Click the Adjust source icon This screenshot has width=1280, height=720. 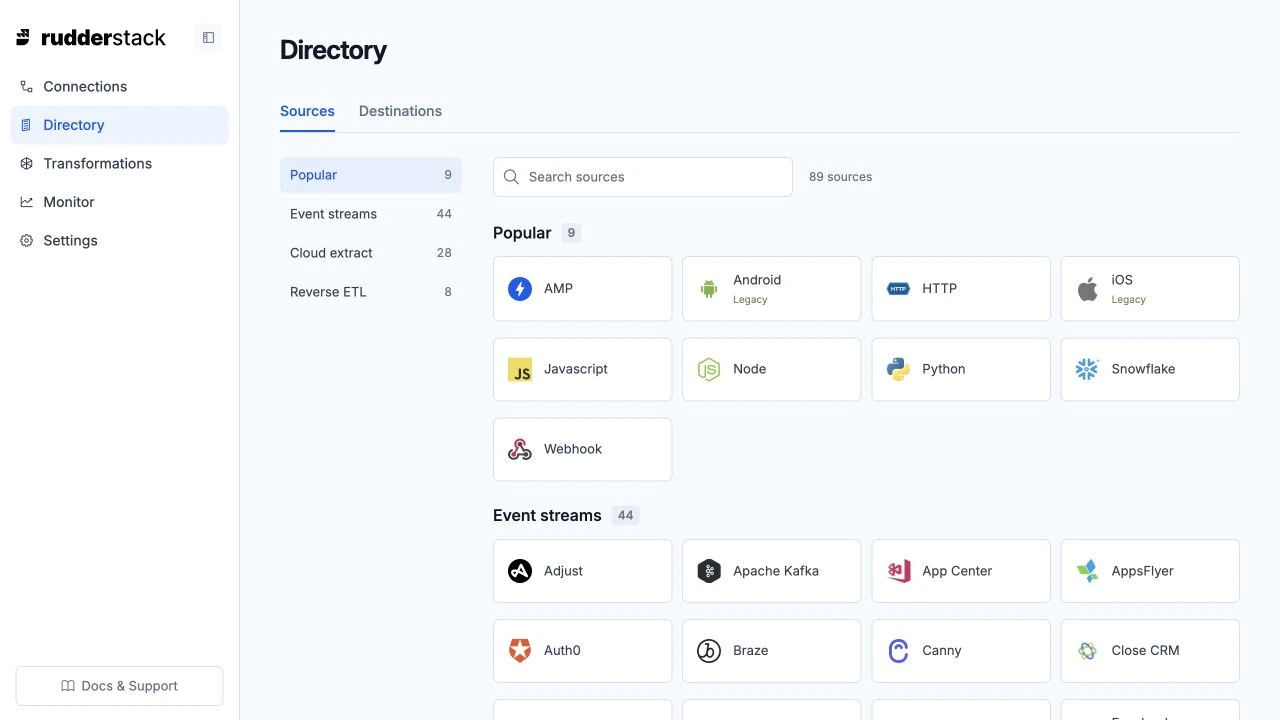tap(520, 571)
